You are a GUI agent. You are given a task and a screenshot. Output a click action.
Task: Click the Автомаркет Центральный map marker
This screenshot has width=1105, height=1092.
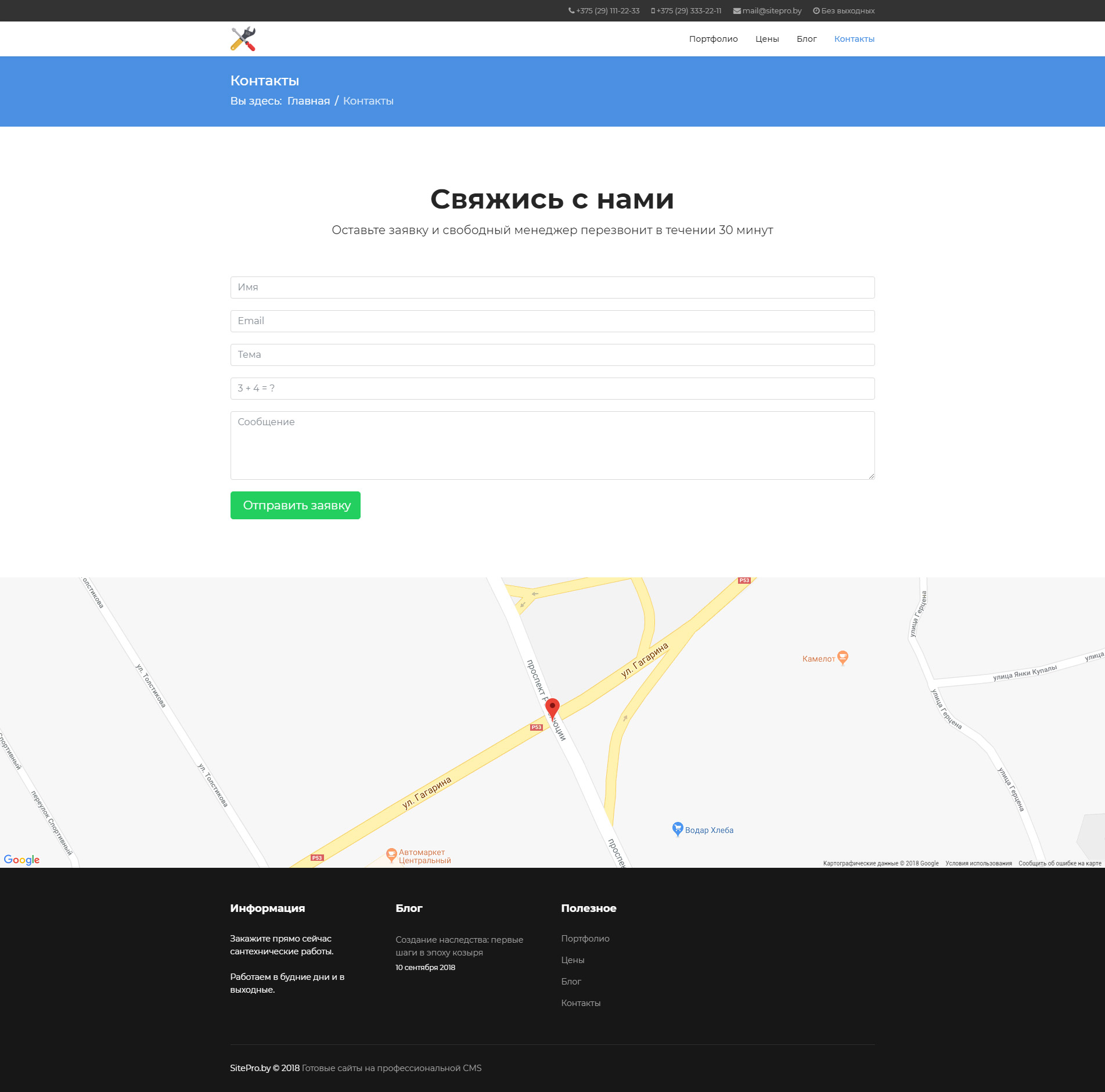[391, 854]
